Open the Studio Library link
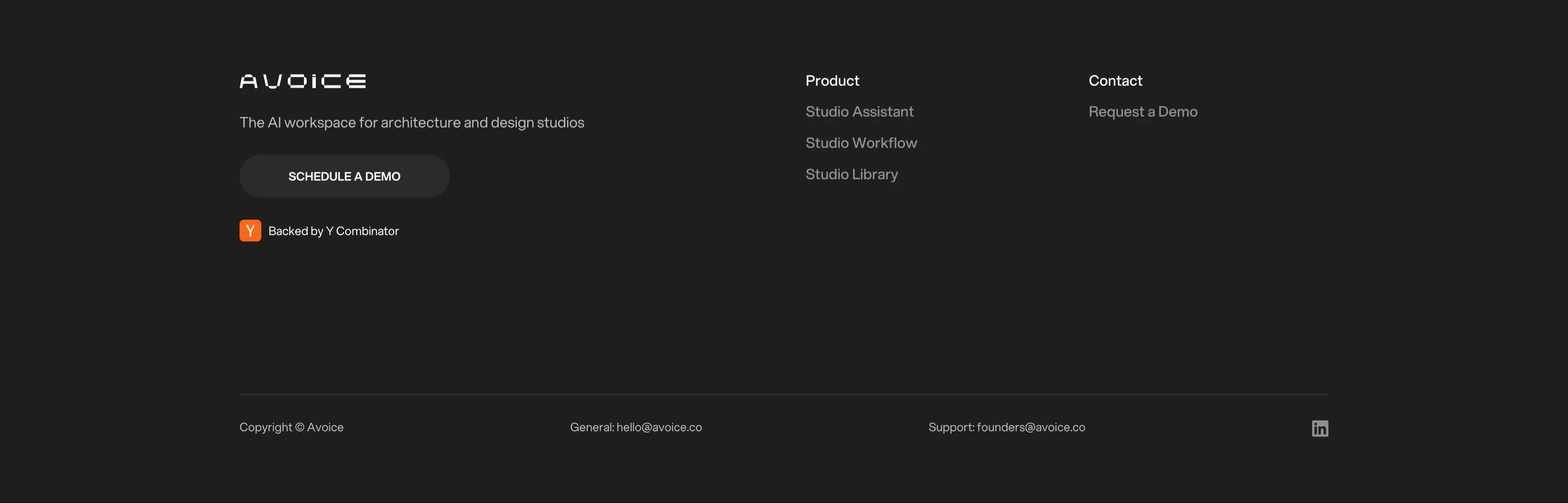Image resolution: width=1568 pixels, height=503 pixels. (852, 174)
